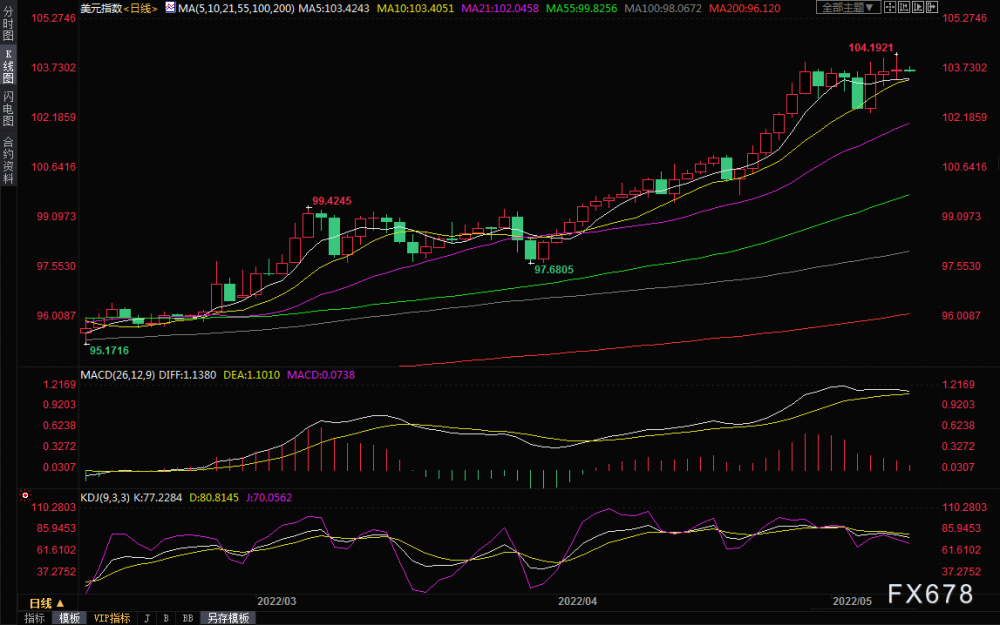
Task: Click the J template button
Action: [147, 618]
